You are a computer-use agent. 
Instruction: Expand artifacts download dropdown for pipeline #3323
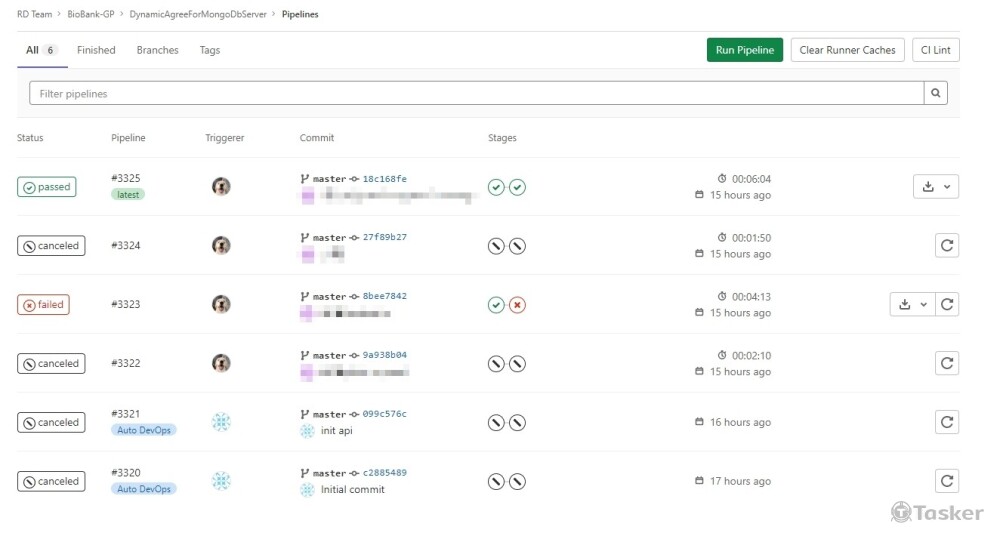pyautogui.click(x=912, y=304)
